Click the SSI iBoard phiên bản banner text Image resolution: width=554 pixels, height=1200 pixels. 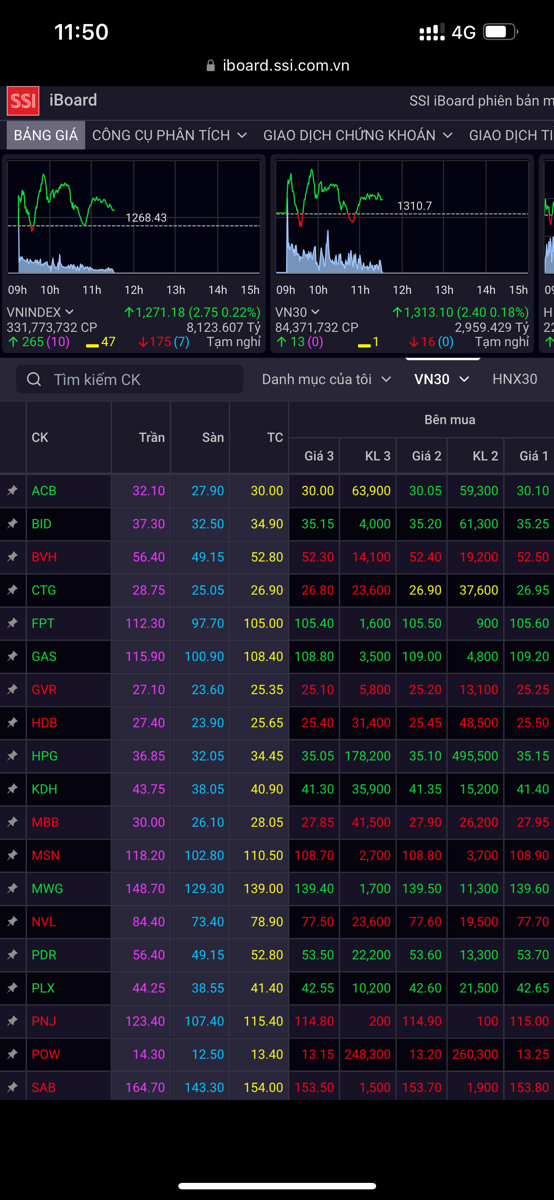point(481,100)
